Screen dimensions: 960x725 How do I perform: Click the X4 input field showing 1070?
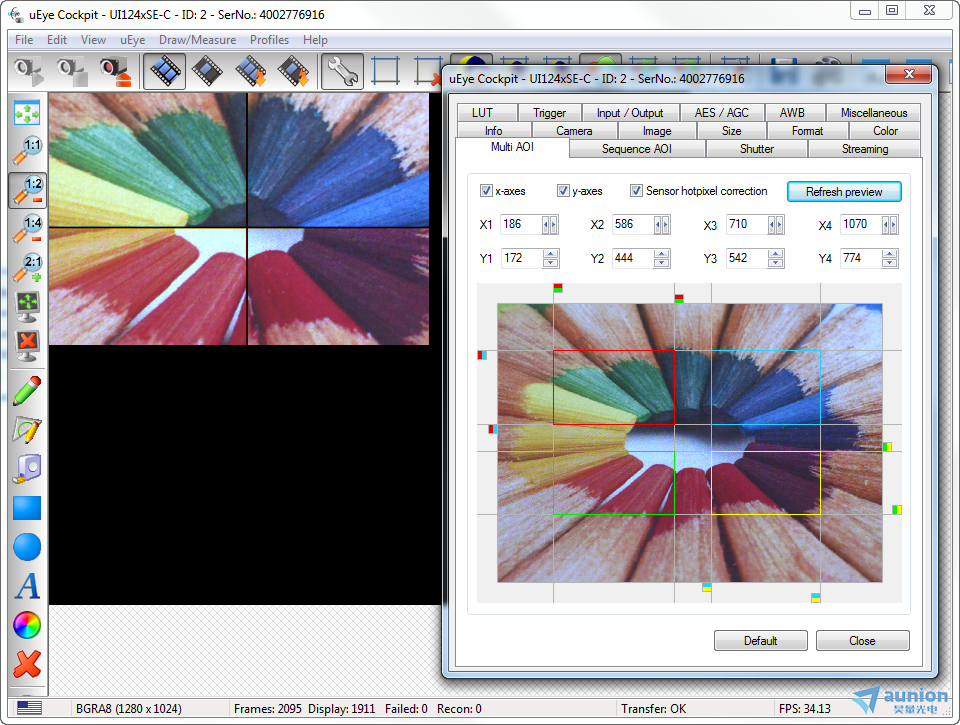(x=860, y=225)
